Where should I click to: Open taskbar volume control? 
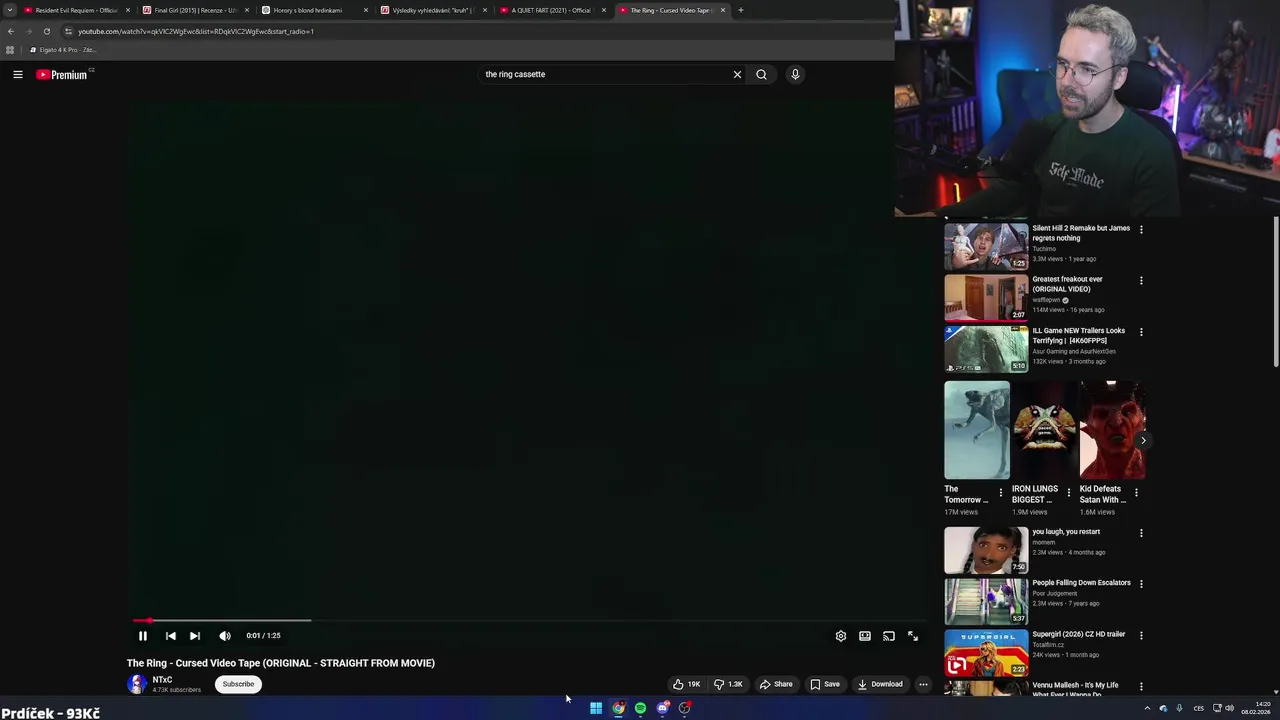click(1229, 708)
